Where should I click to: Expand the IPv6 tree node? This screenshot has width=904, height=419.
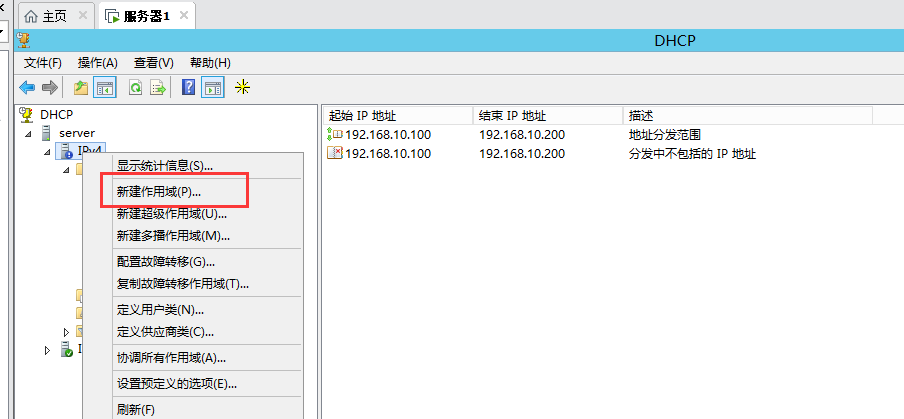tap(47, 350)
